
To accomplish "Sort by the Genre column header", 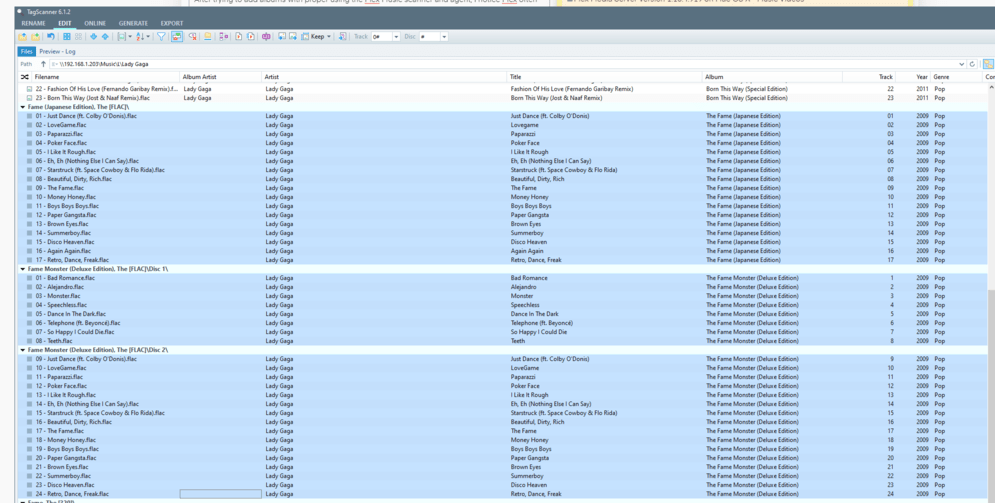I will tap(956, 77).
